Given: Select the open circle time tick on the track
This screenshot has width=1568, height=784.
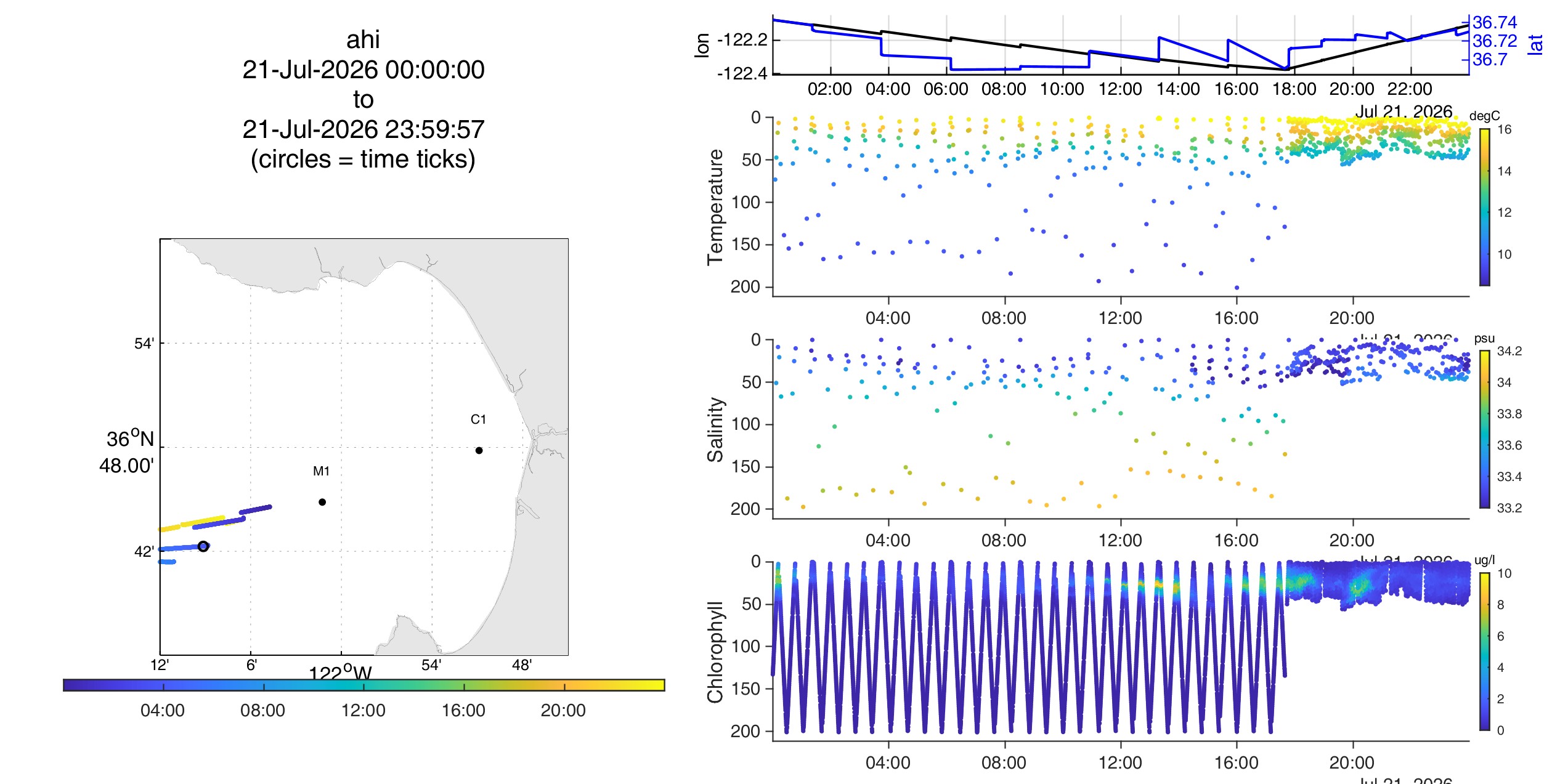Looking at the screenshot, I should coord(203,546).
